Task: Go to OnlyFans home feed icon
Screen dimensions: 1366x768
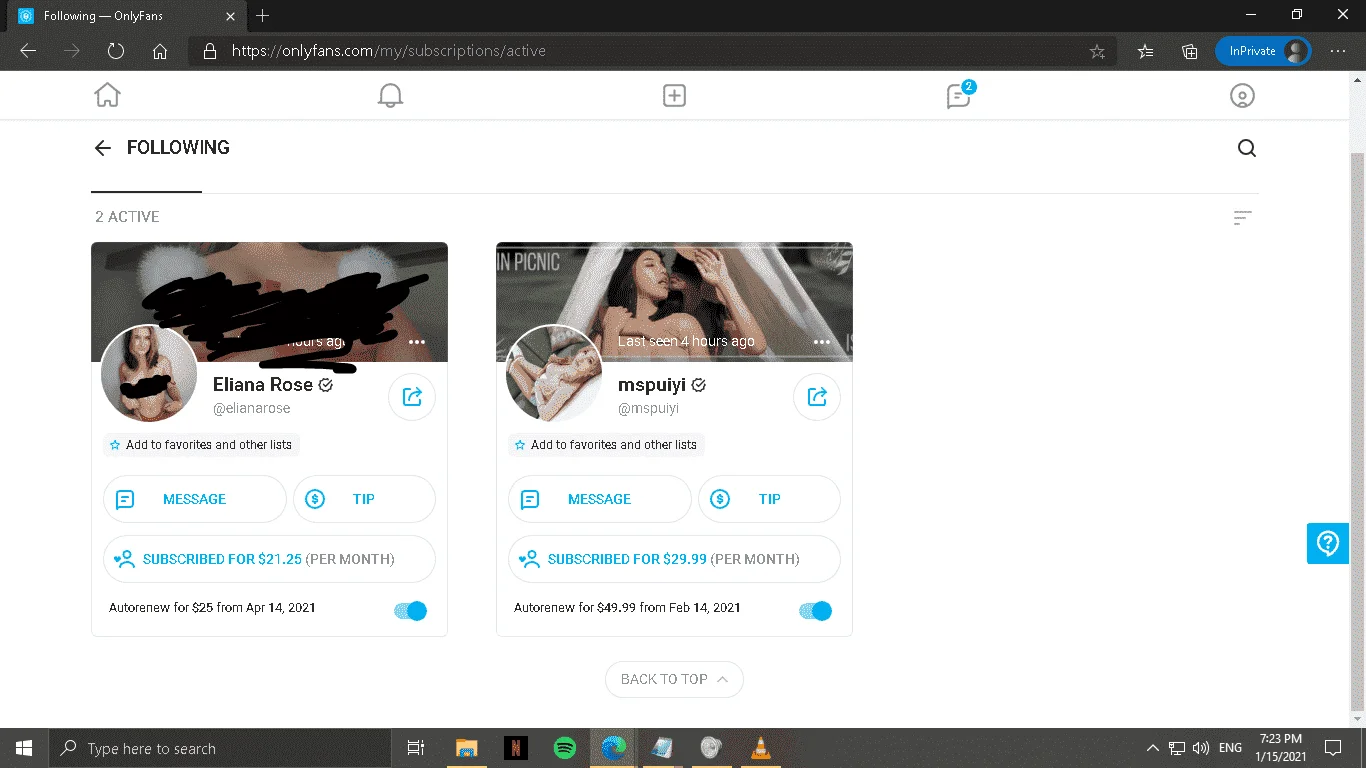Action: pos(107,95)
